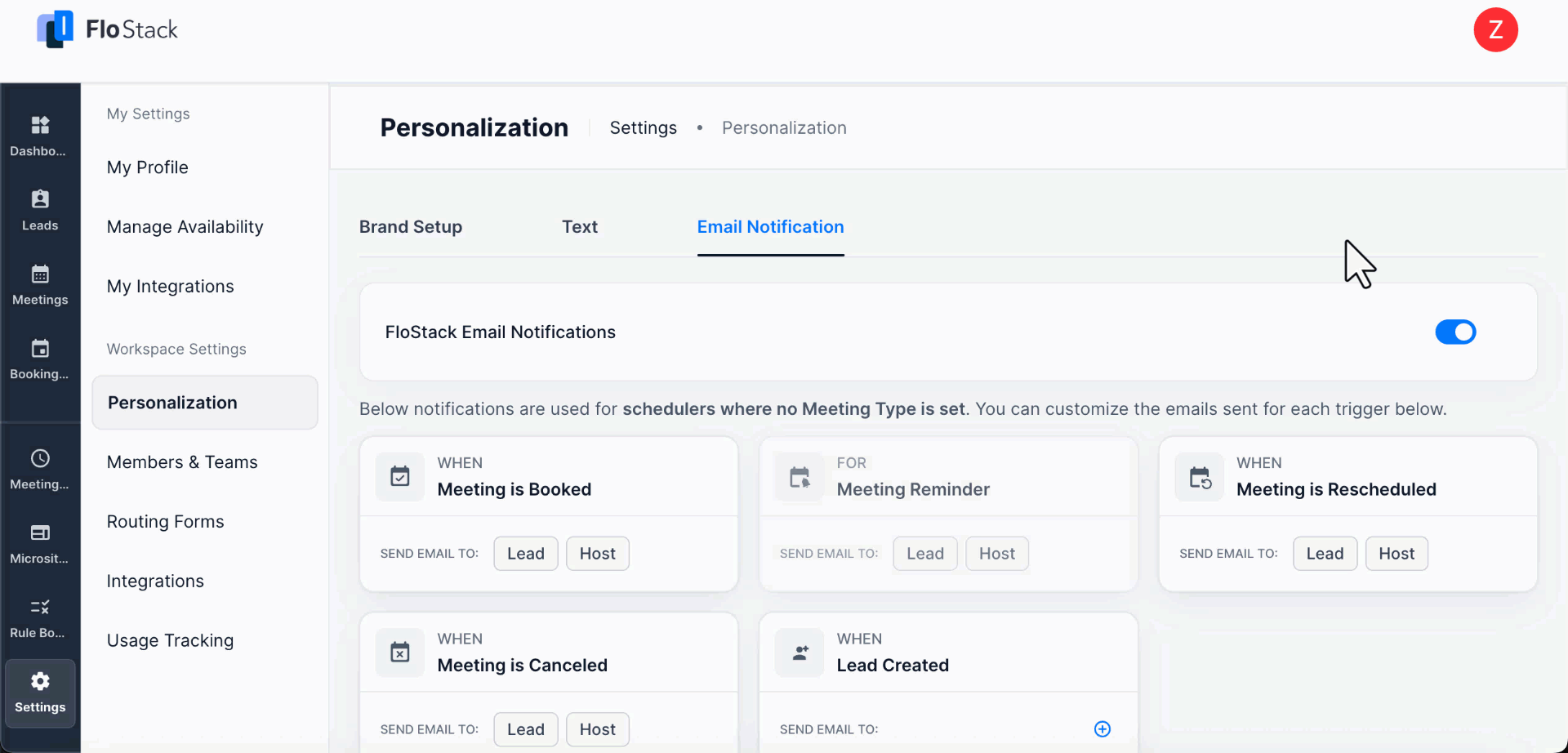
Task: Click the Meeting is Rescheduled icon
Action: click(x=1200, y=476)
